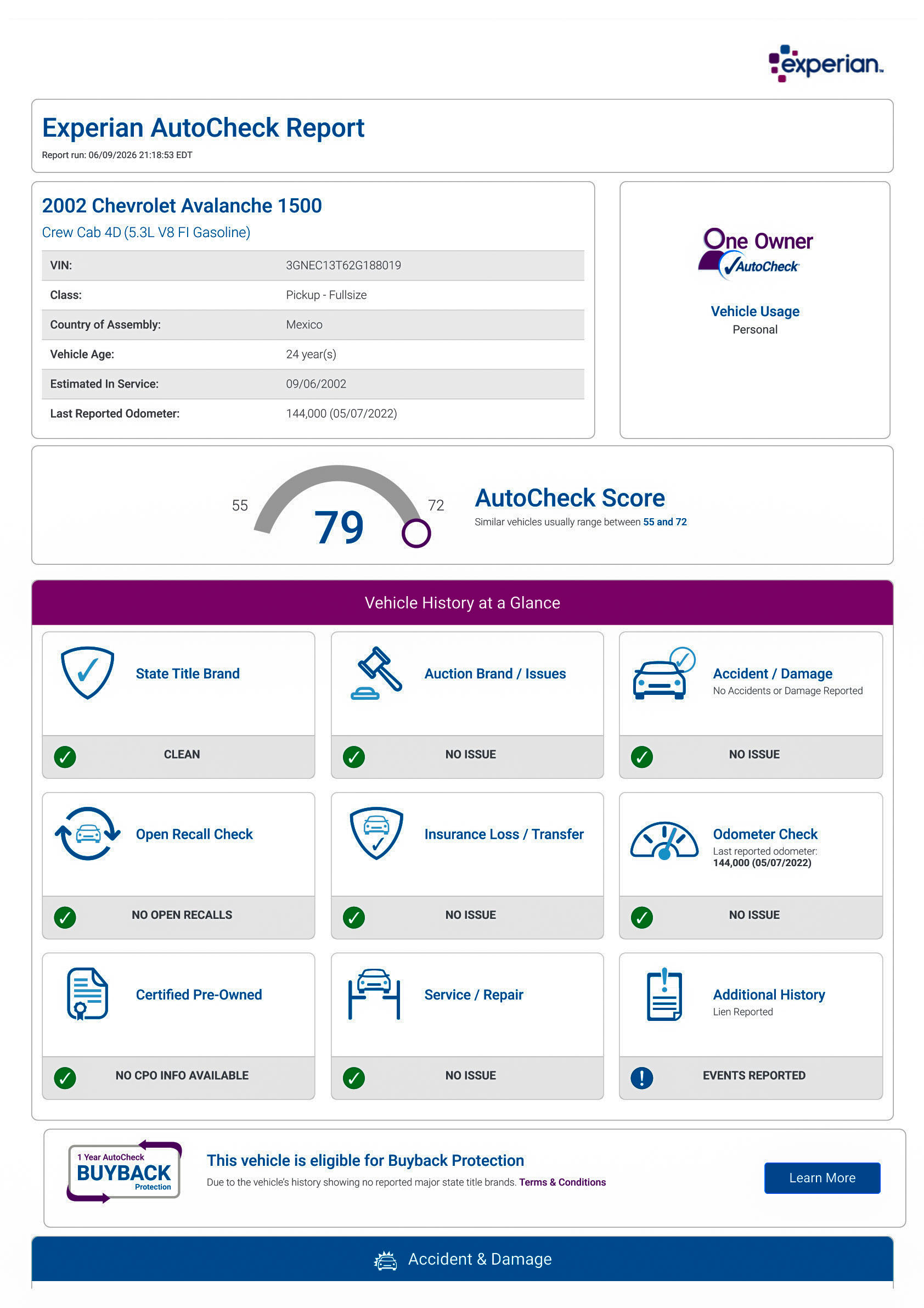
Task: Click the auction gavel icon
Action: pyautogui.click(x=376, y=673)
